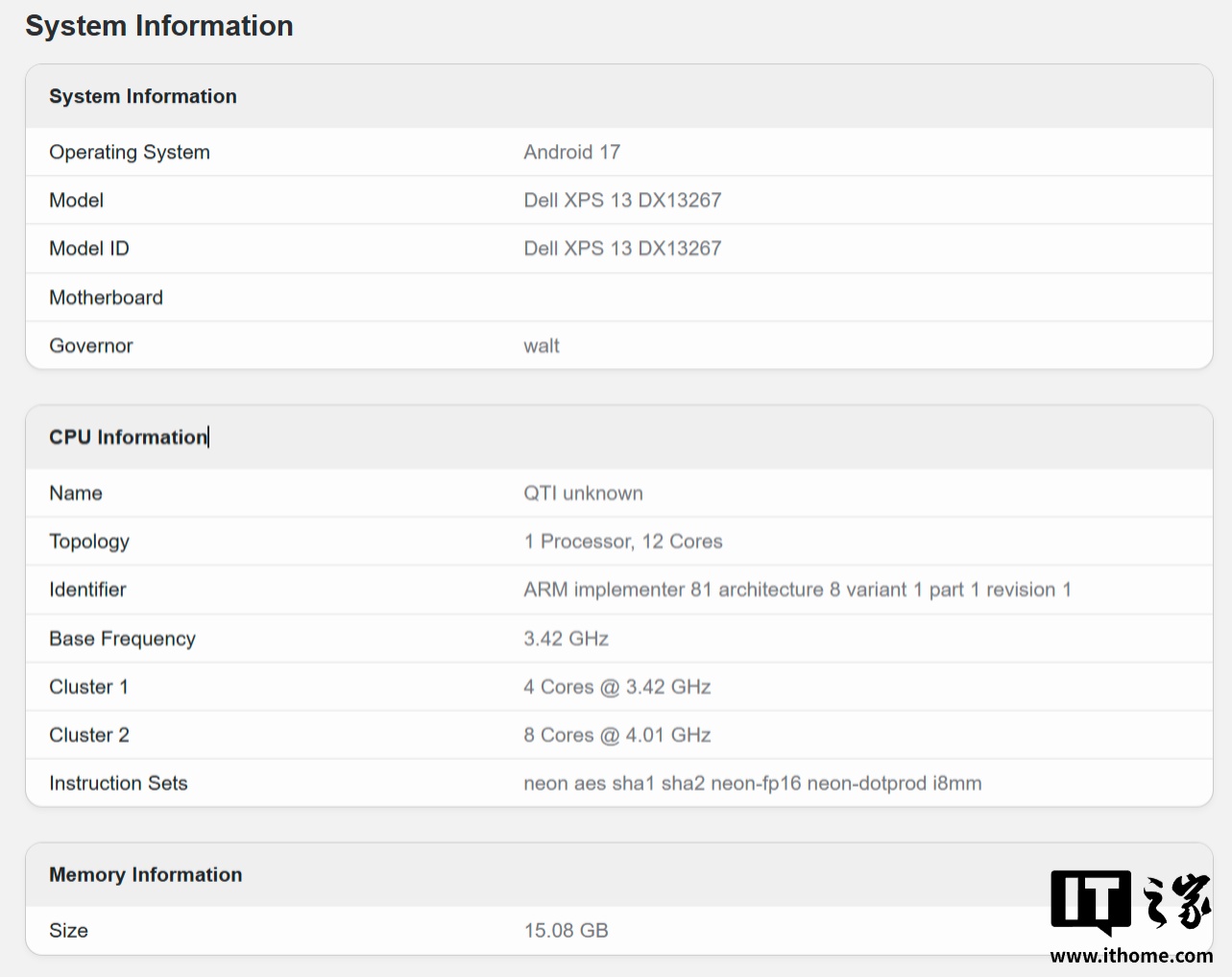Click the IT Home logo watermark

pyautogui.click(x=1131, y=902)
